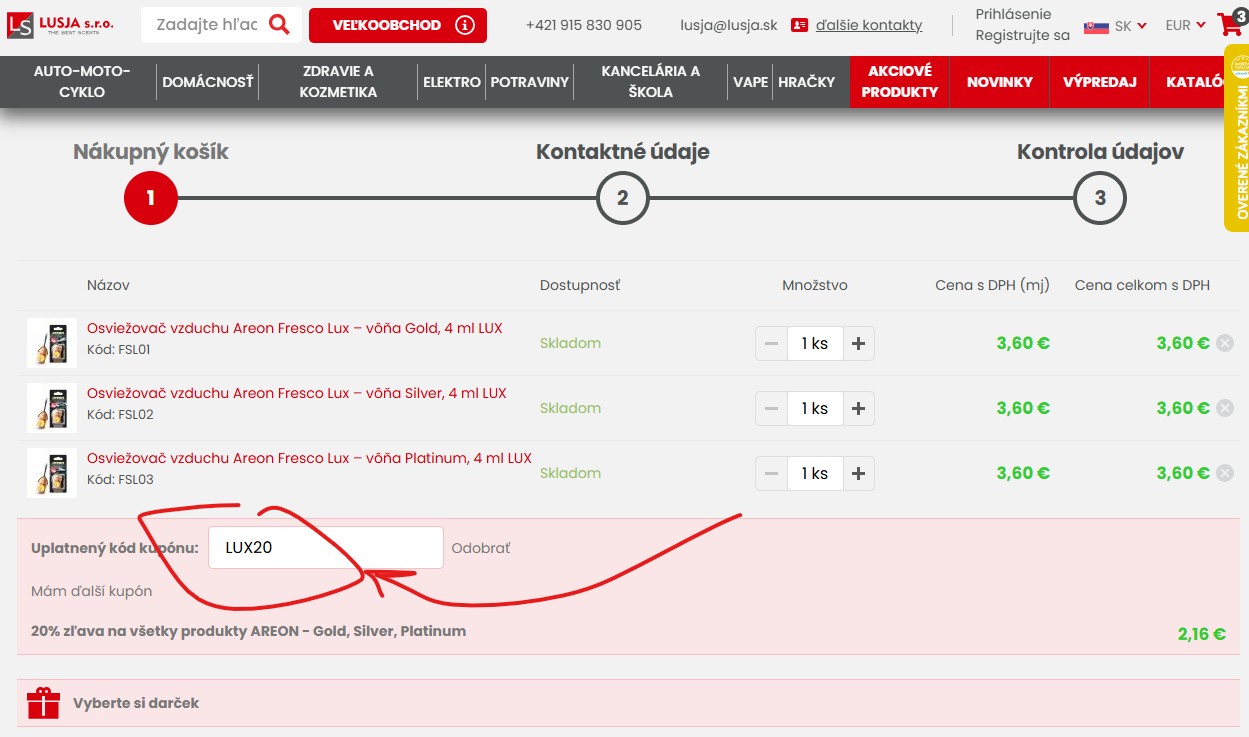The width and height of the screenshot is (1249, 737).
Task: Click the coupon code field with LUX20
Action: point(325,548)
